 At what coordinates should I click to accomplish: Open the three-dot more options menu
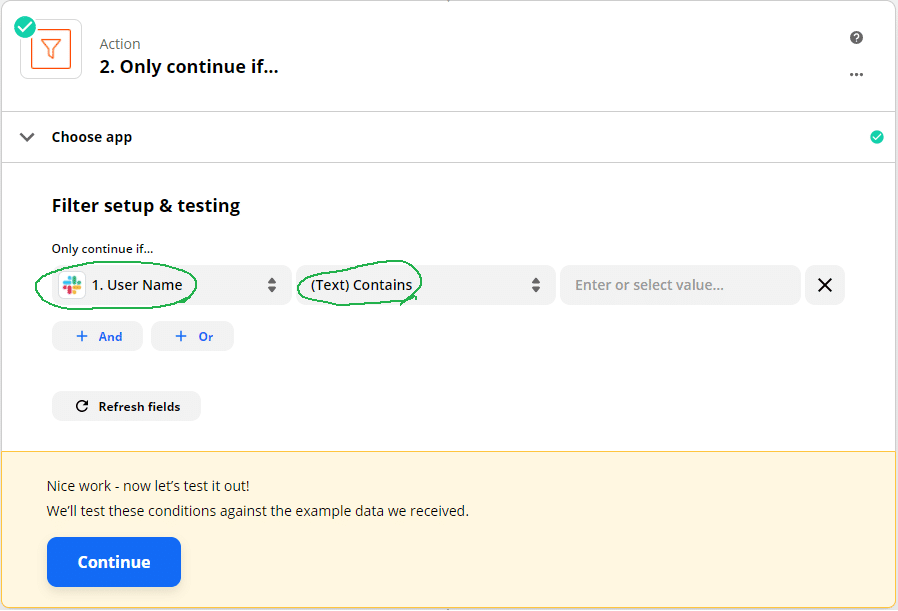[856, 74]
